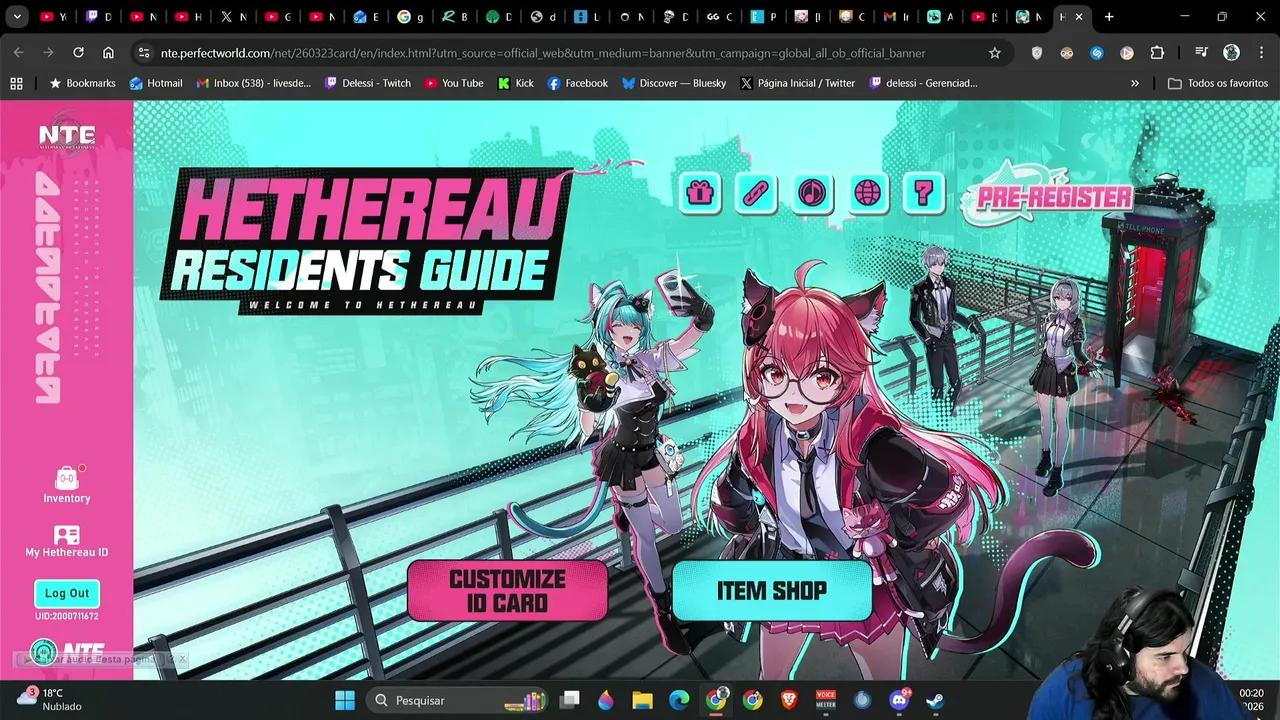Open the Inventory in the sidebar
Screen dimensions: 1280x720
(x=67, y=485)
